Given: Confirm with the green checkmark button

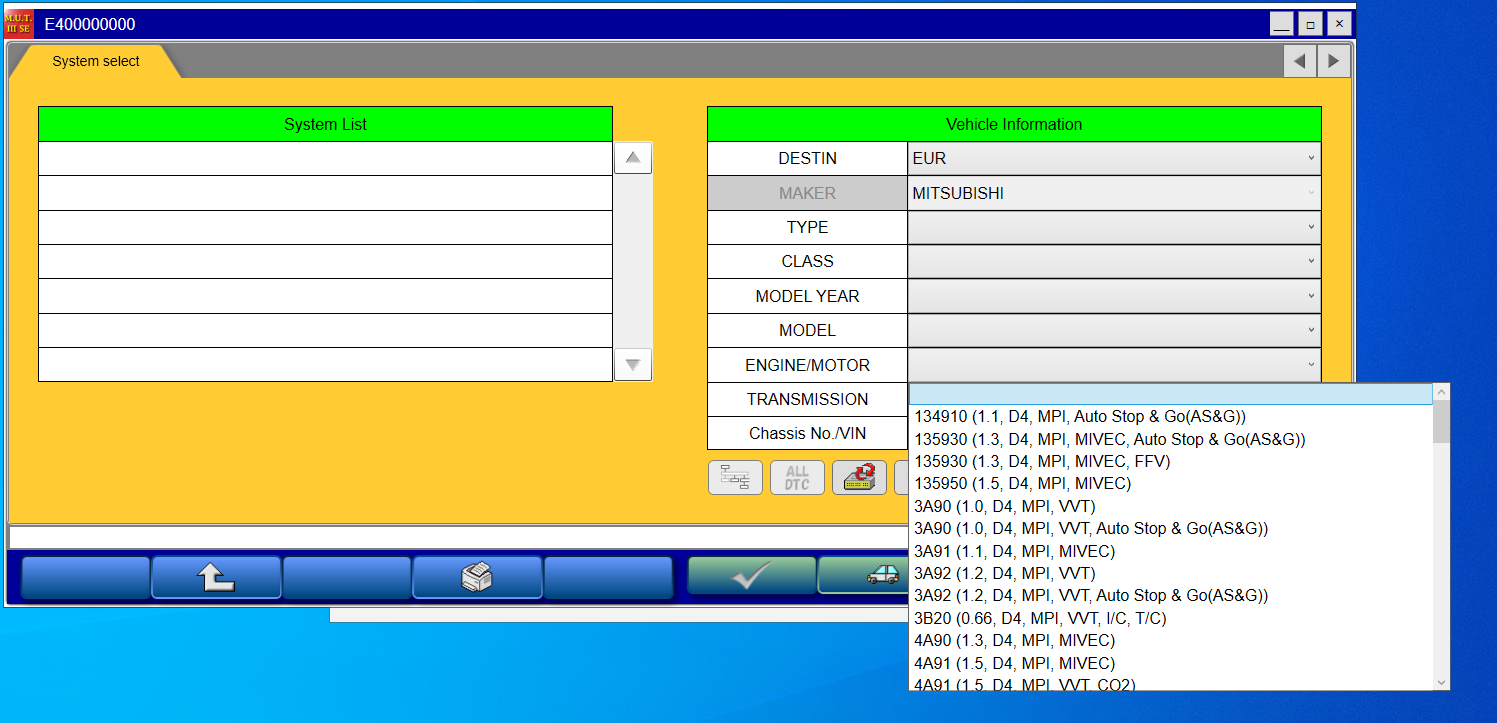Looking at the screenshot, I should [750, 576].
